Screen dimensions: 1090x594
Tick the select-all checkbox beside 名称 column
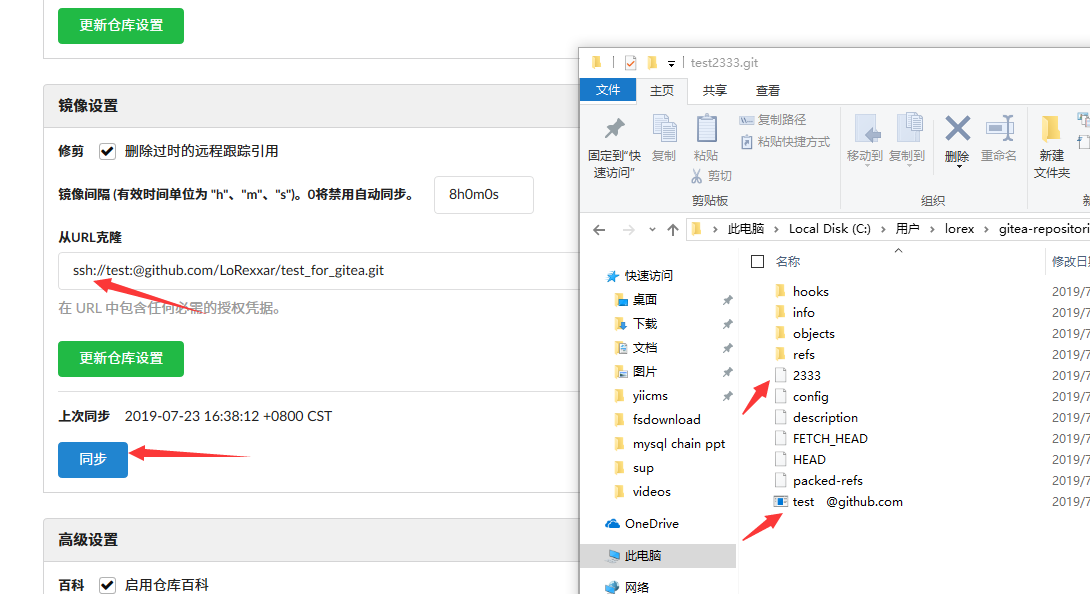[758, 262]
